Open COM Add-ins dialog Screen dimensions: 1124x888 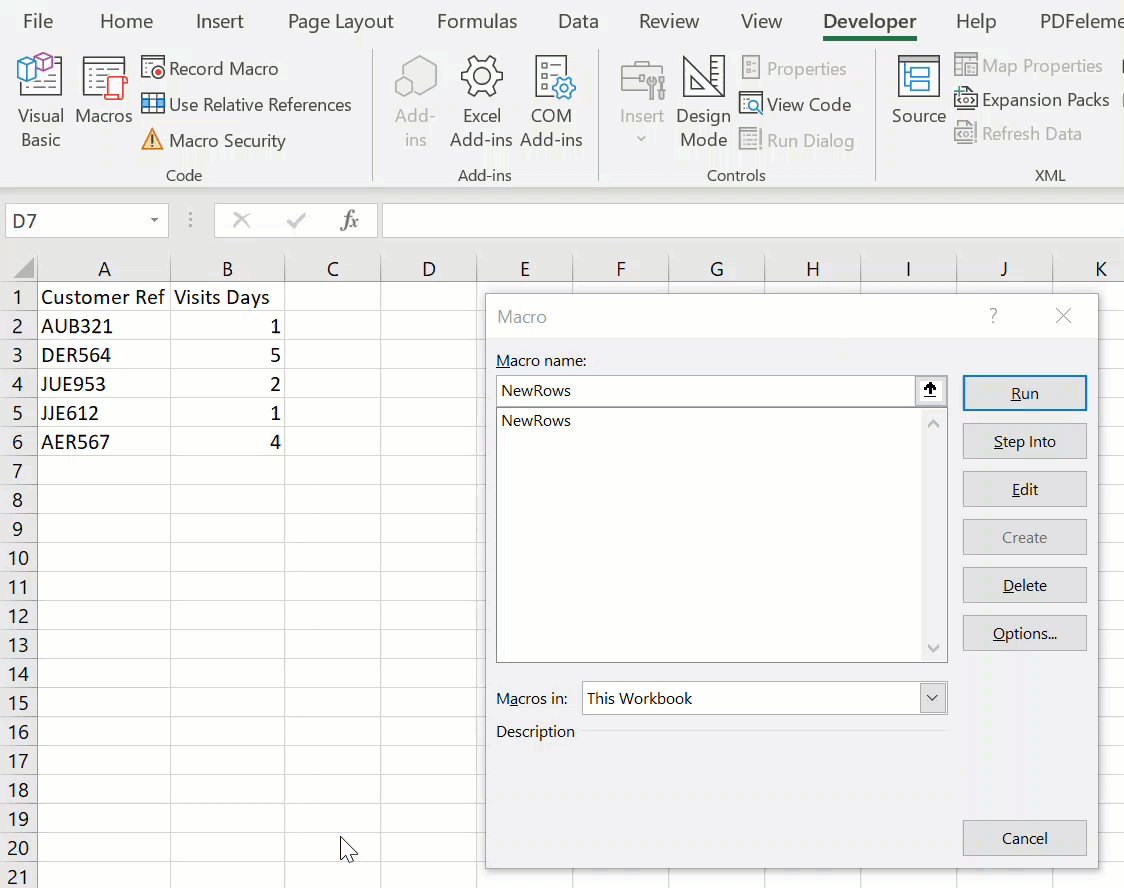pos(551,101)
